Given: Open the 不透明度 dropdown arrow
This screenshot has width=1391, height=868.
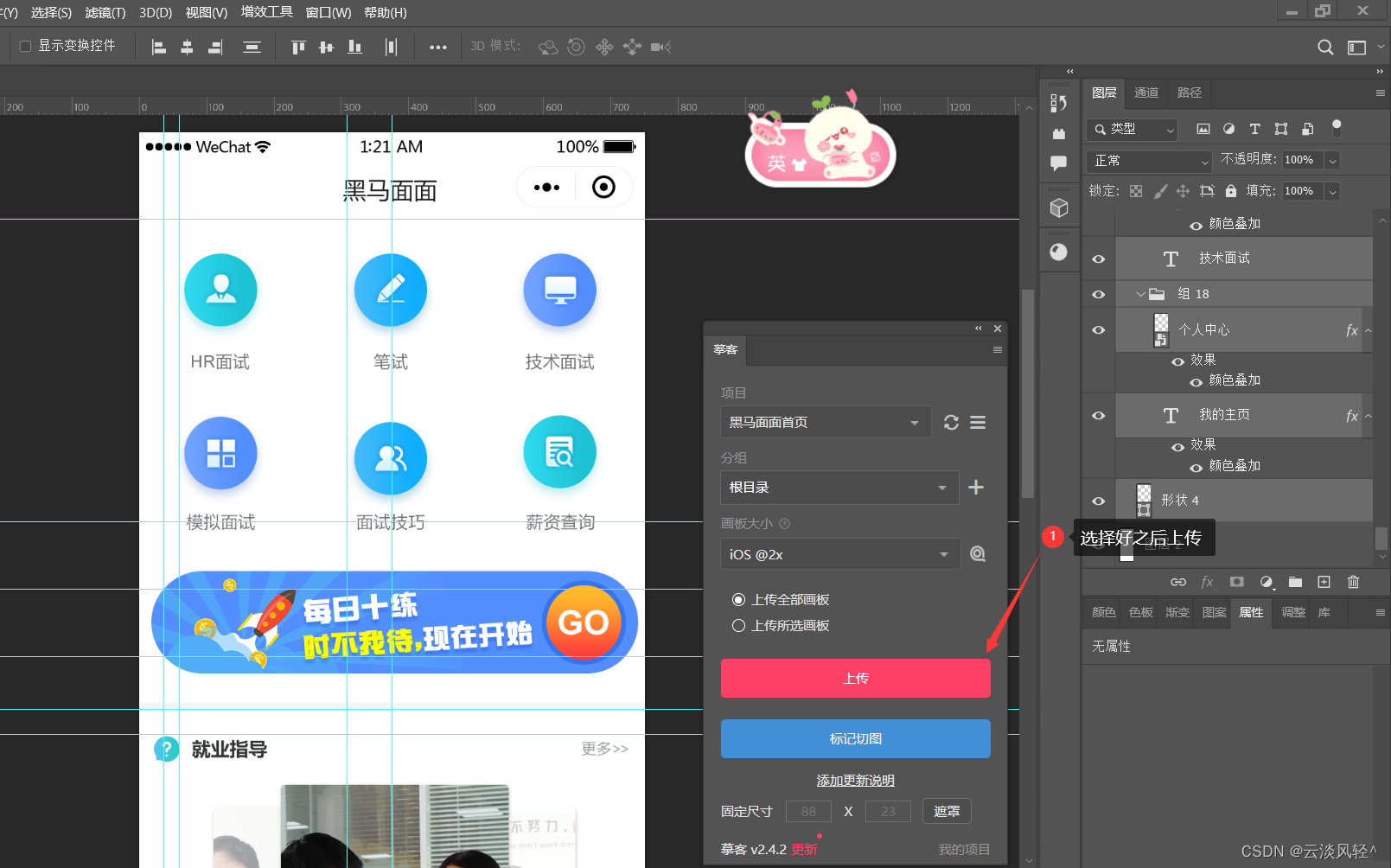Looking at the screenshot, I should pyautogui.click(x=1333, y=161).
